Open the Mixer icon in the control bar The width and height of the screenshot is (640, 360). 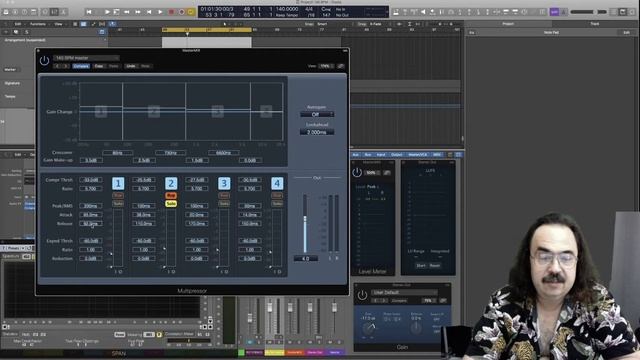coord(54,12)
